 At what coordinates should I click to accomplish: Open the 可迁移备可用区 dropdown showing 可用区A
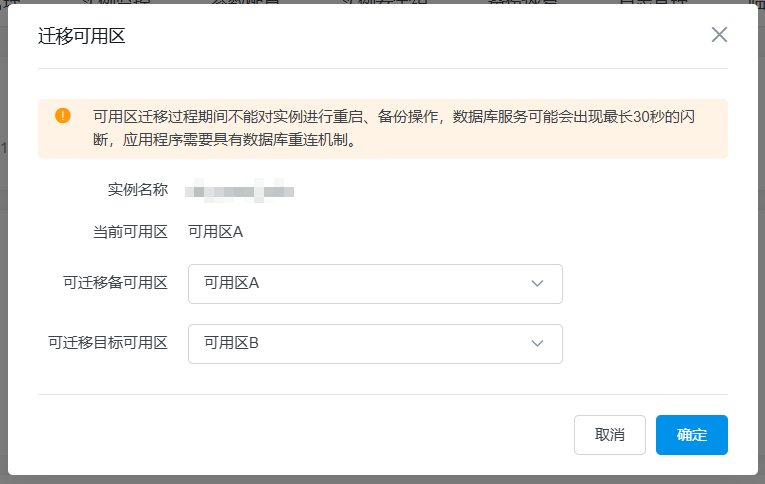(375, 284)
